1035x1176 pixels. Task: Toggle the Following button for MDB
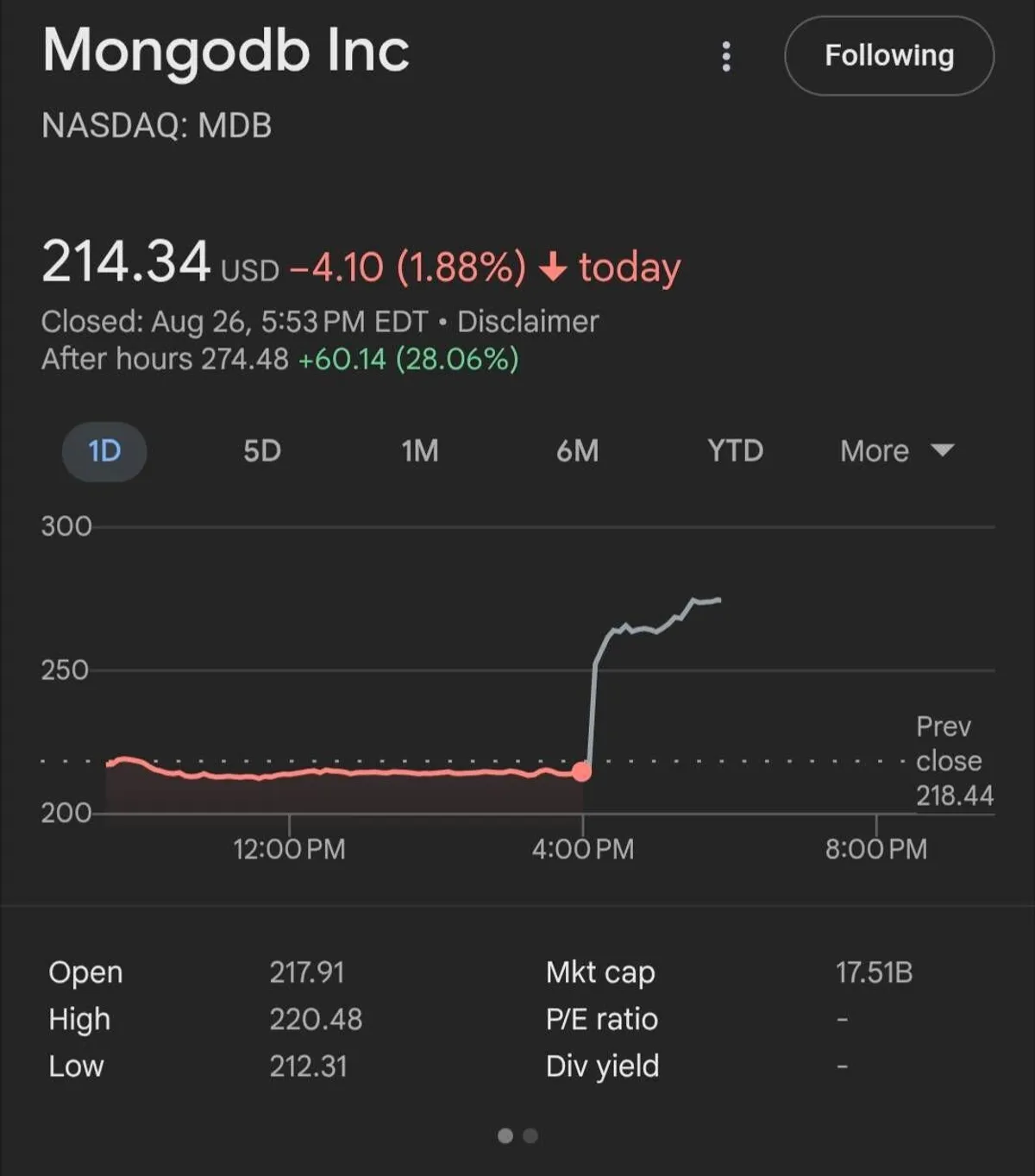(x=888, y=56)
